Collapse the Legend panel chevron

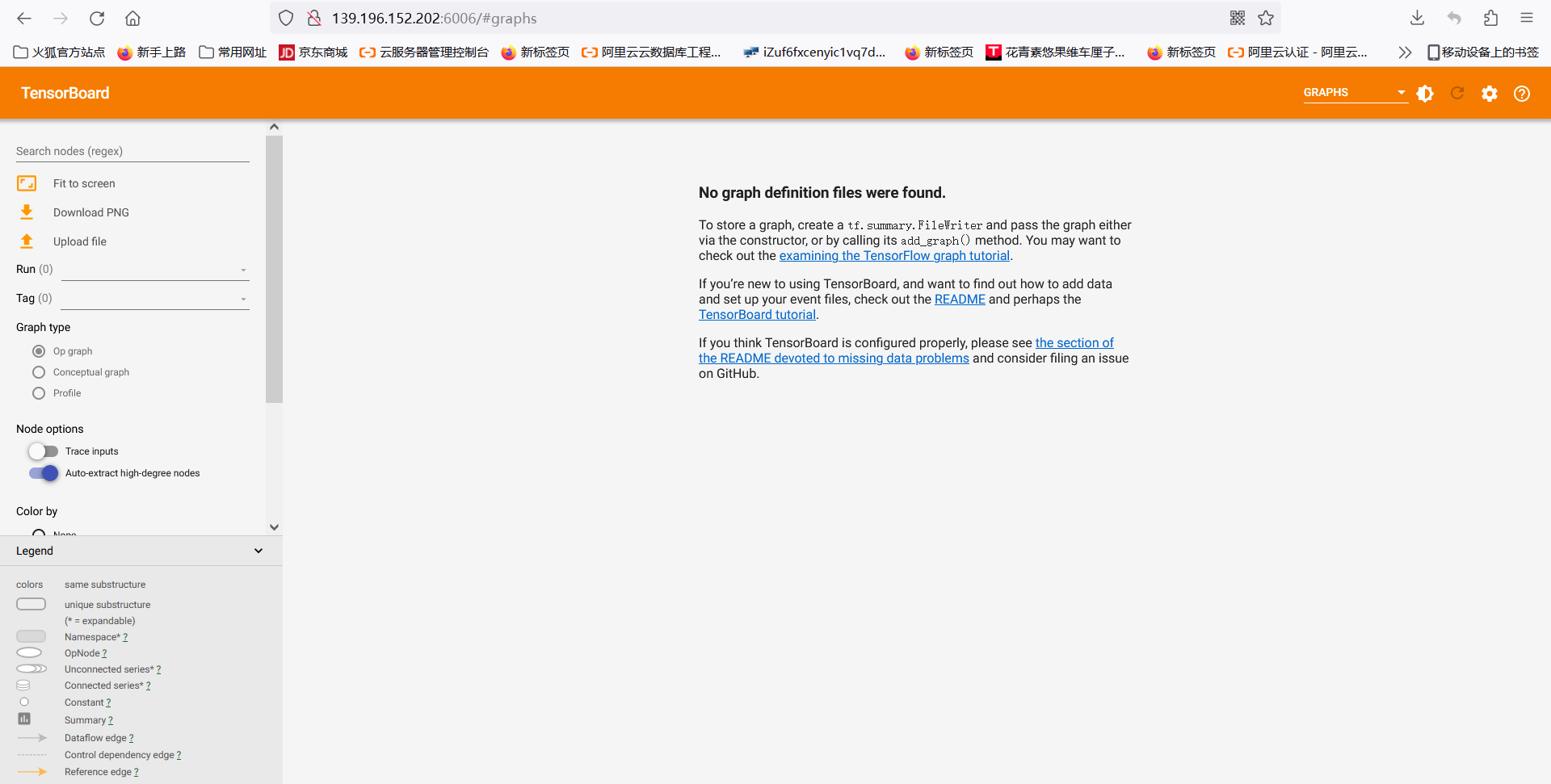point(258,551)
